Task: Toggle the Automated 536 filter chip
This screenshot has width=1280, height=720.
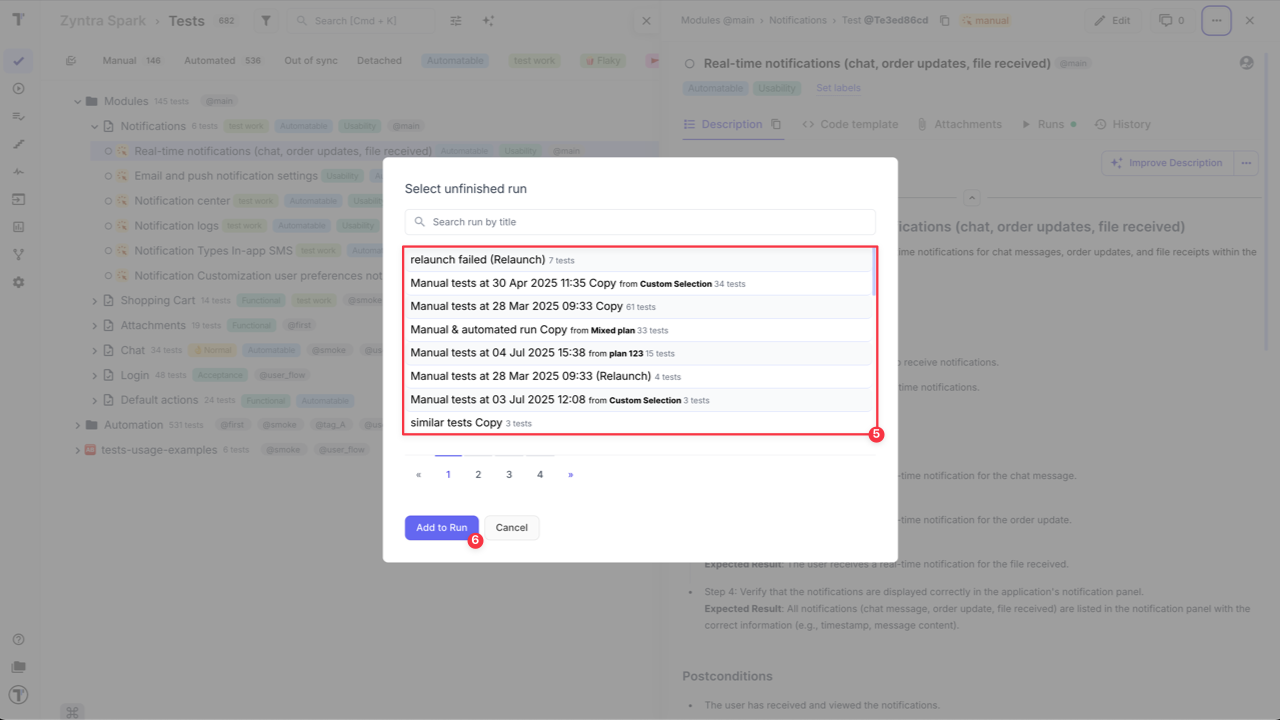Action: (x=222, y=60)
